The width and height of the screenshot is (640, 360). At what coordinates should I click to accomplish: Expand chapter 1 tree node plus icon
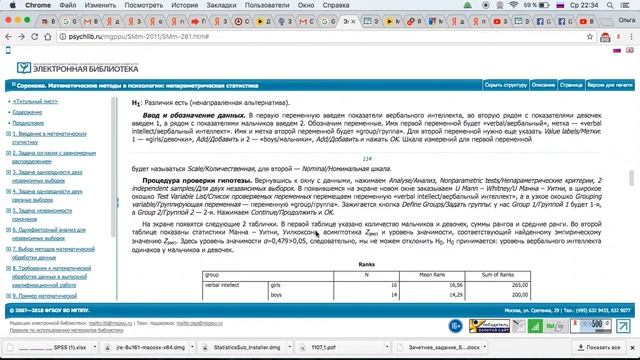point(8,134)
